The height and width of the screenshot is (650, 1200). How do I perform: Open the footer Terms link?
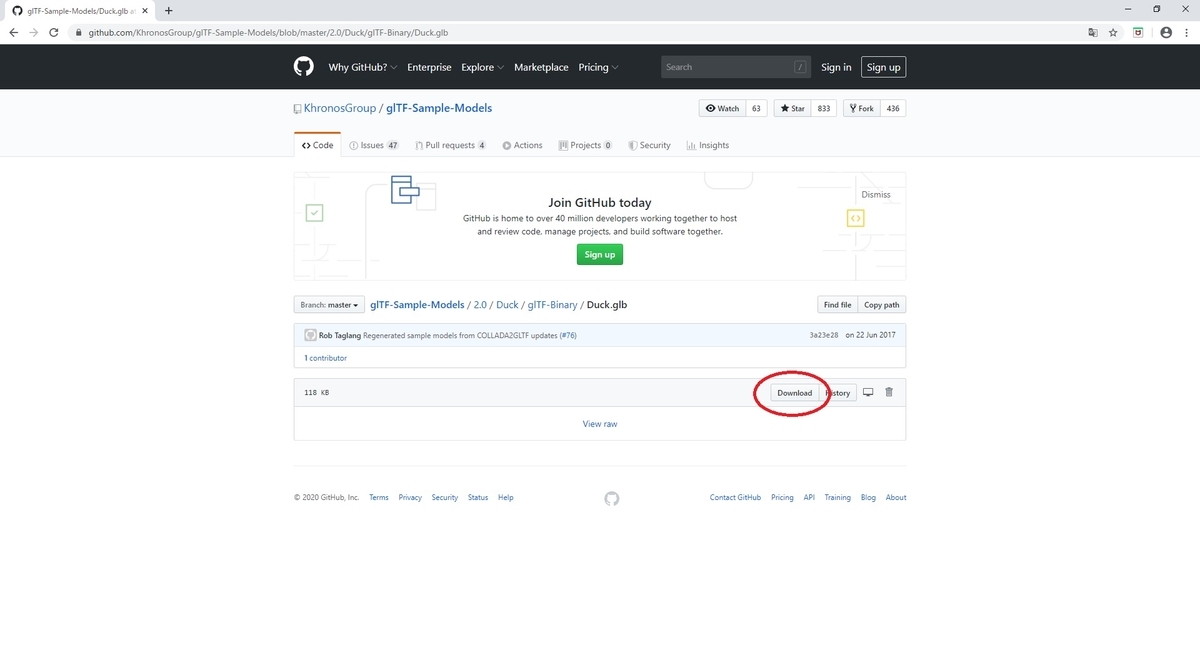coord(379,497)
